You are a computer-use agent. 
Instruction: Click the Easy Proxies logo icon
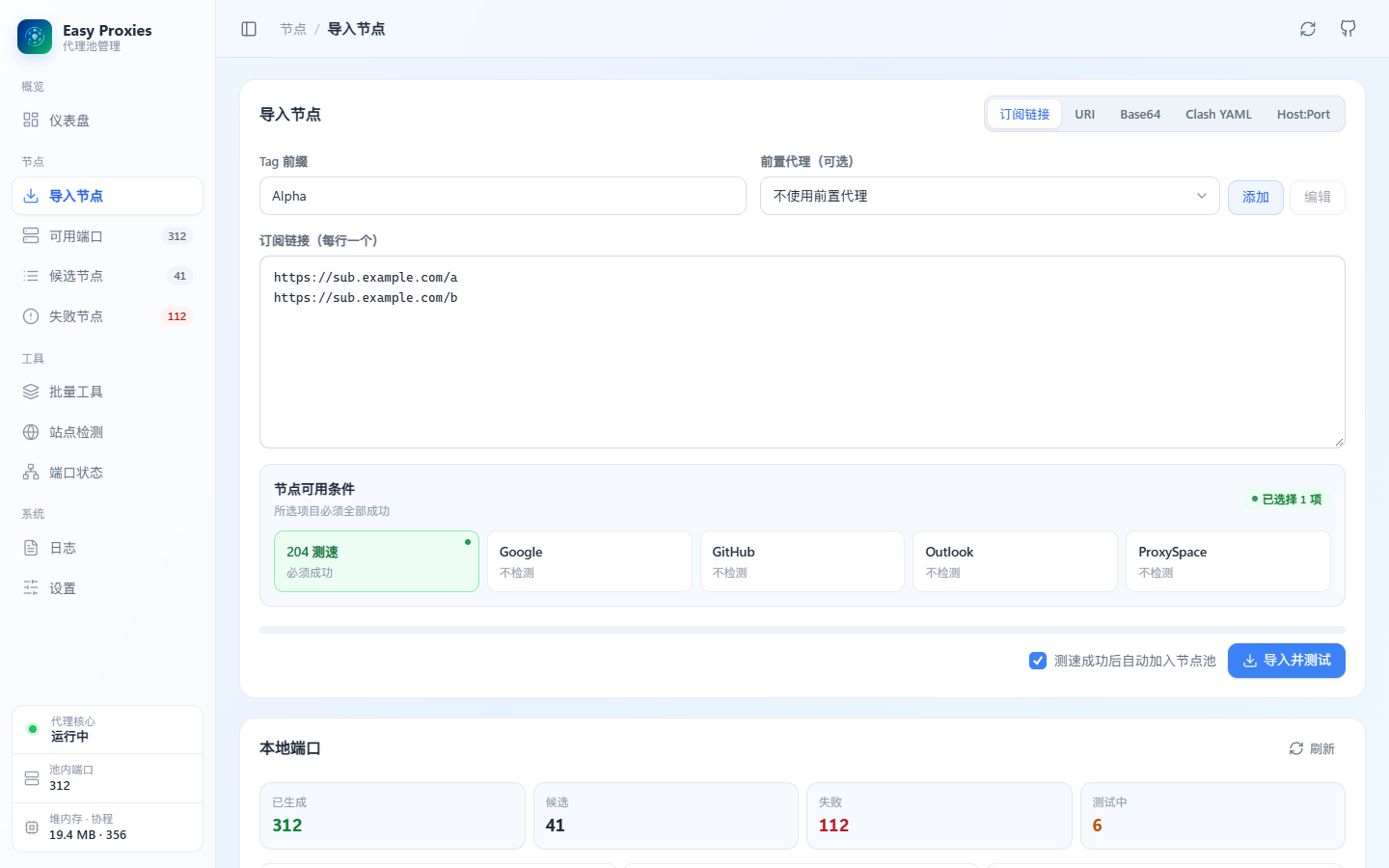35,37
